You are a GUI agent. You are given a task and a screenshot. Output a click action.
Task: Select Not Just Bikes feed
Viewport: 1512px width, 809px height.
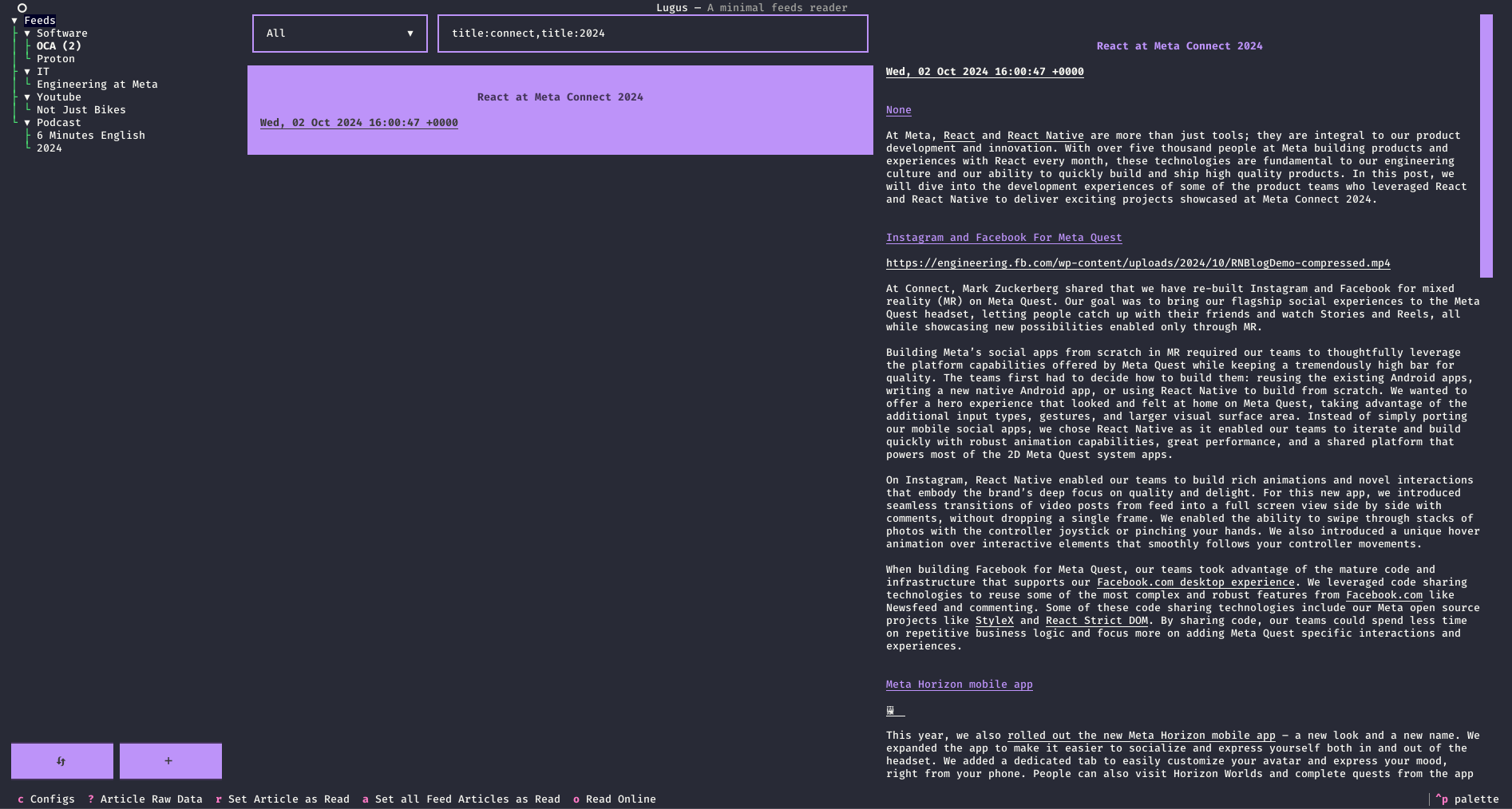81,110
